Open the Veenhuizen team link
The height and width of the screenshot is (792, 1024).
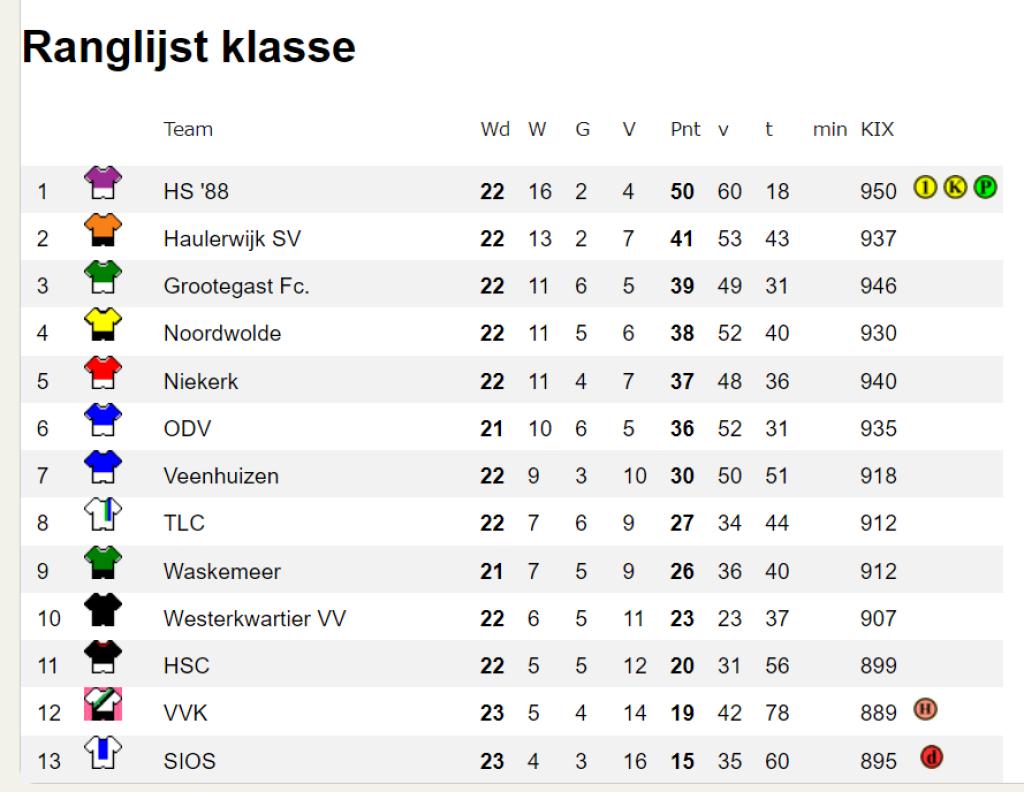pos(221,476)
